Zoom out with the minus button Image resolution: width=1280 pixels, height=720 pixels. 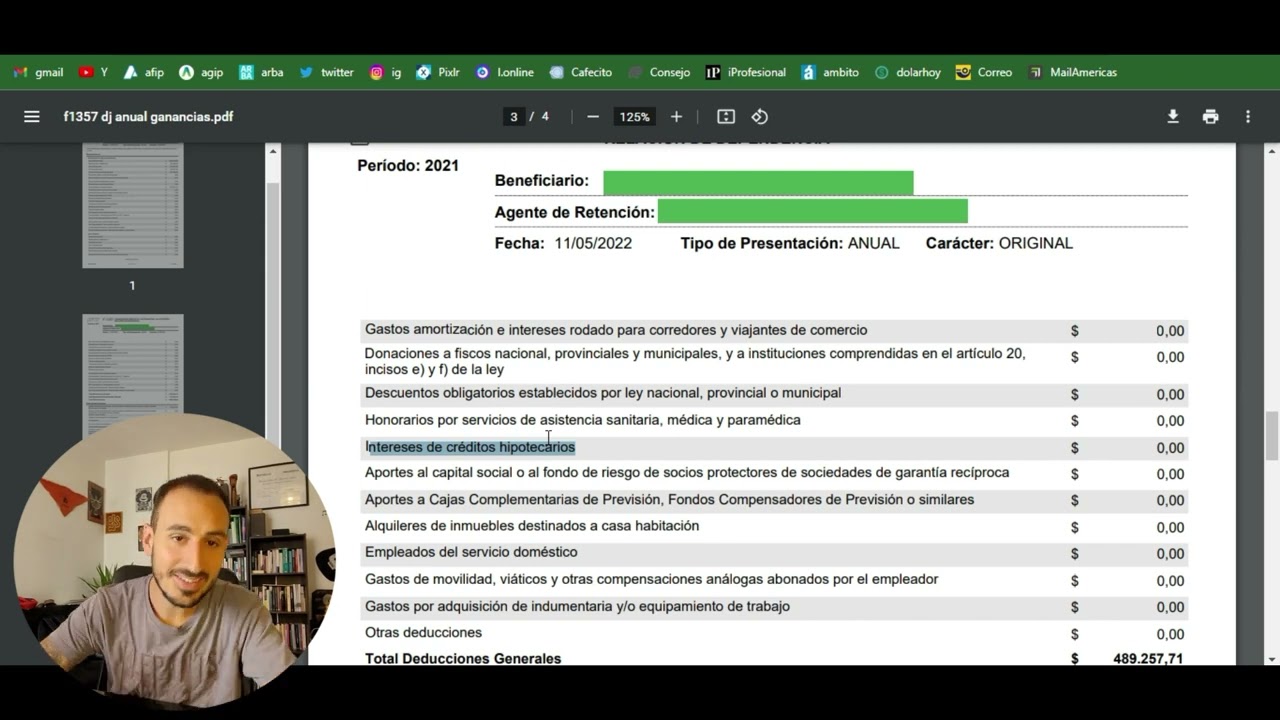593,117
